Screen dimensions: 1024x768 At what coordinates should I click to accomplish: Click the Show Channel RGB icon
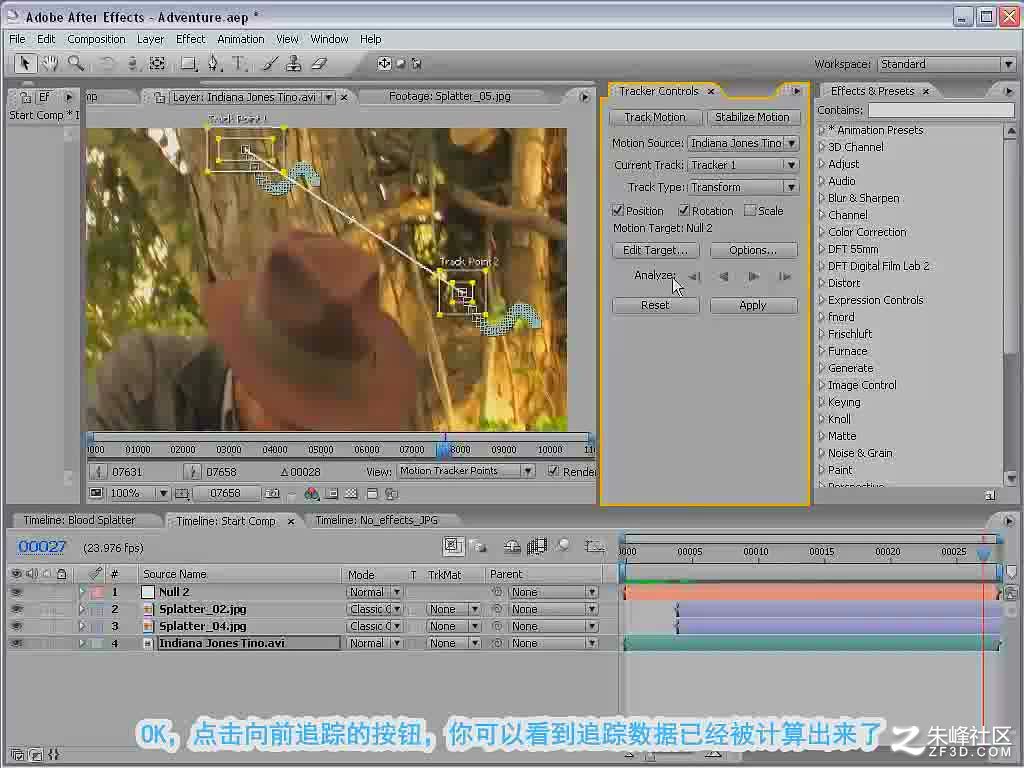[x=312, y=494]
